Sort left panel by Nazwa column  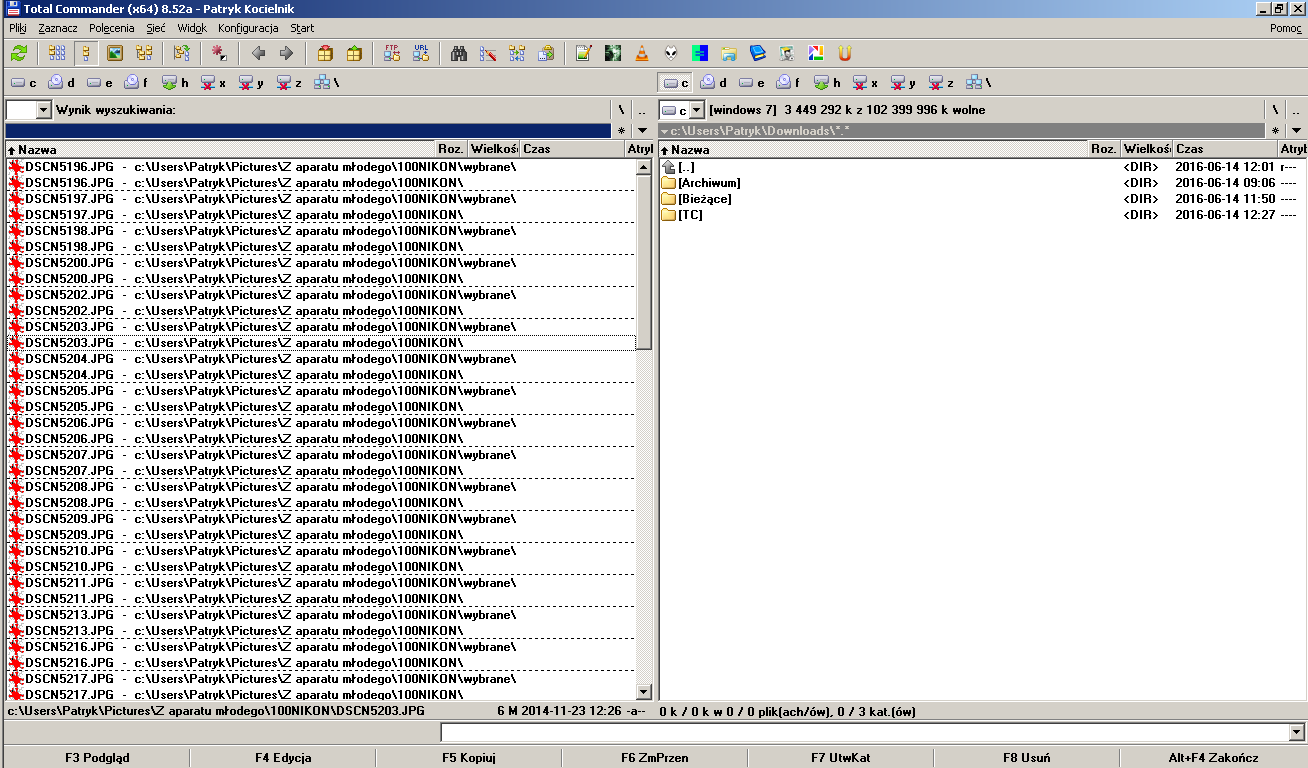[x=220, y=149]
